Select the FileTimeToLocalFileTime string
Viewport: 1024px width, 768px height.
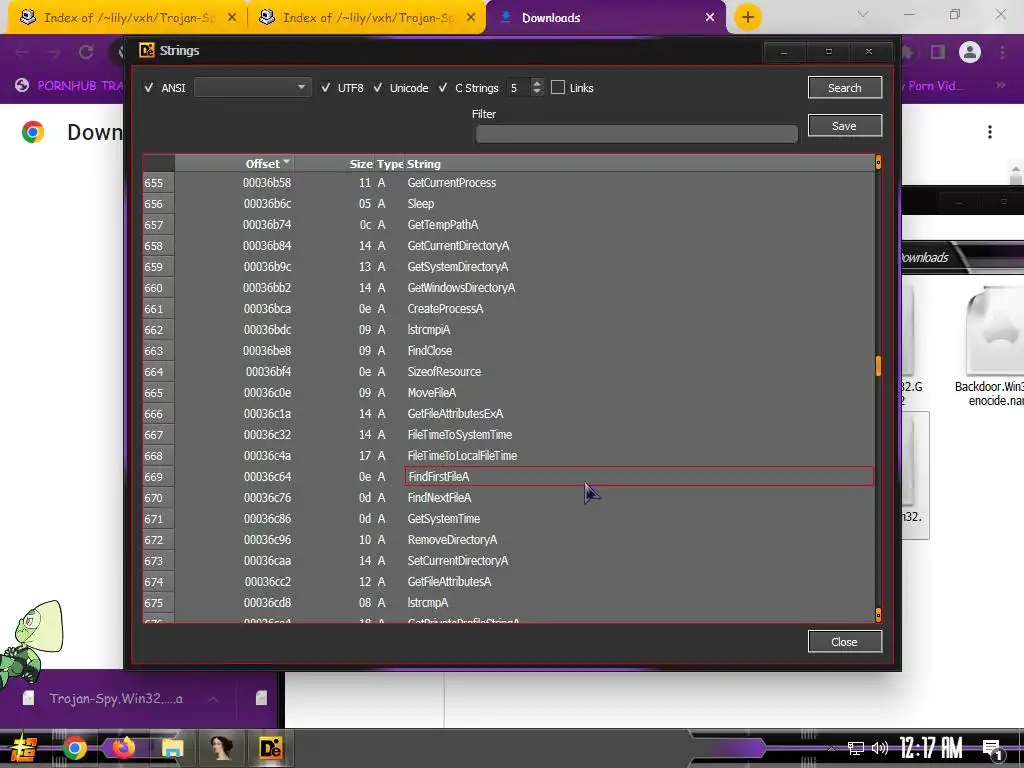[462, 455]
